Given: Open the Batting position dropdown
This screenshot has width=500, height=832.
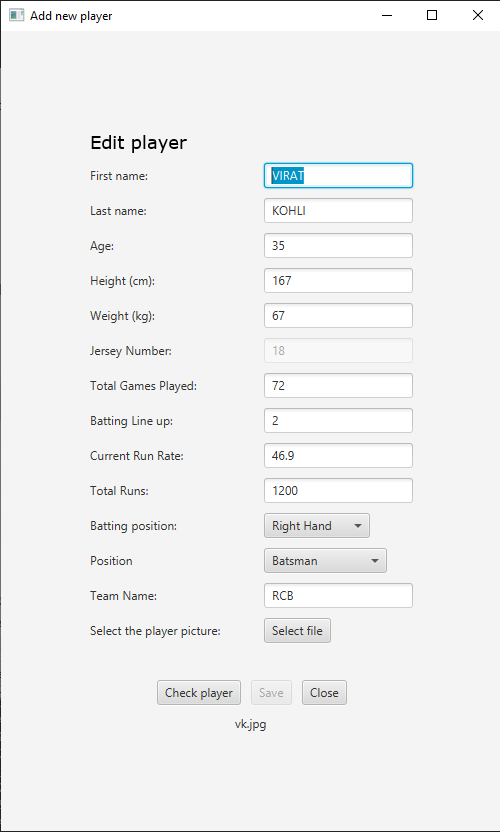Looking at the screenshot, I should [x=317, y=526].
